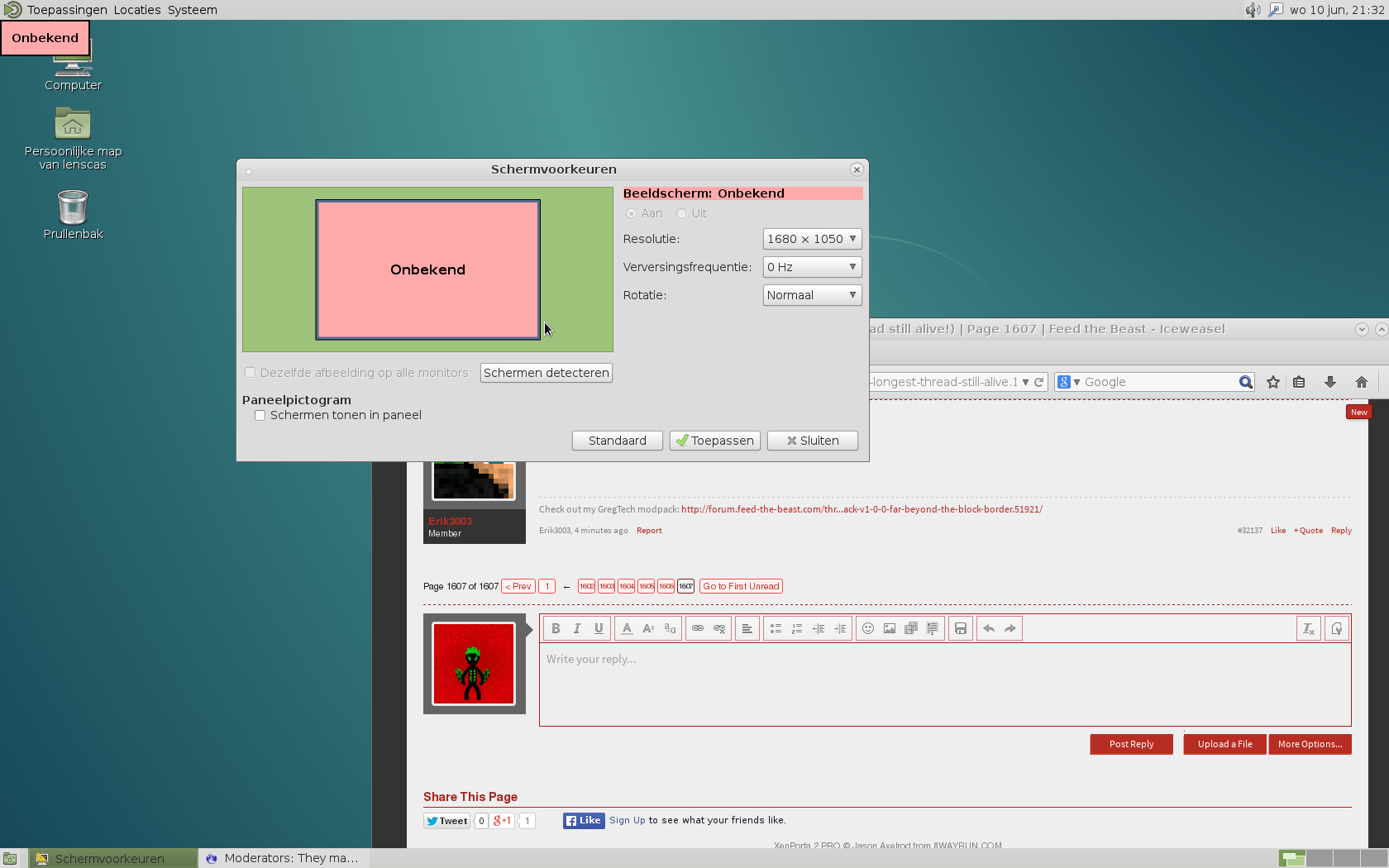
Task: Undo the last edit in reply editor
Action: click(x=989, y=628)
